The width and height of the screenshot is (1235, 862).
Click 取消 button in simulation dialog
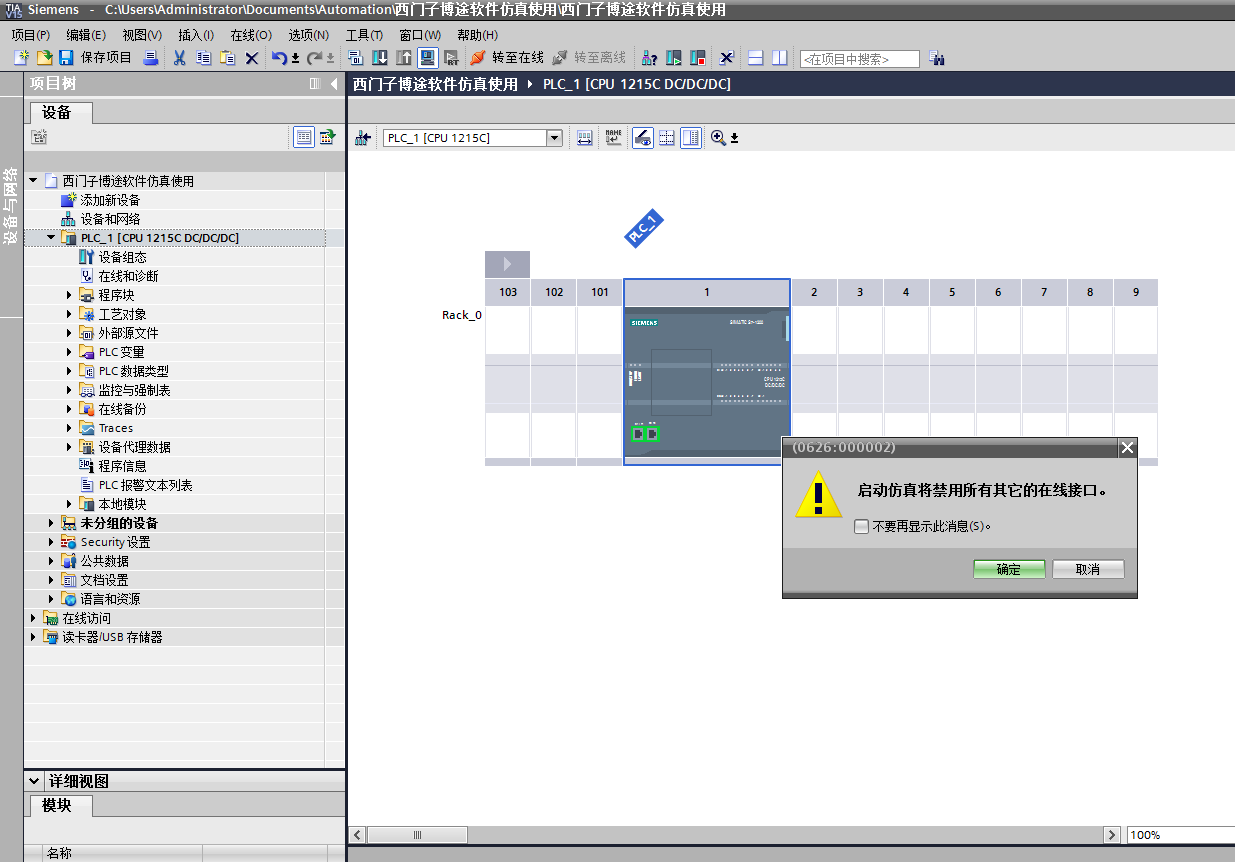[x=1088, y=569]
